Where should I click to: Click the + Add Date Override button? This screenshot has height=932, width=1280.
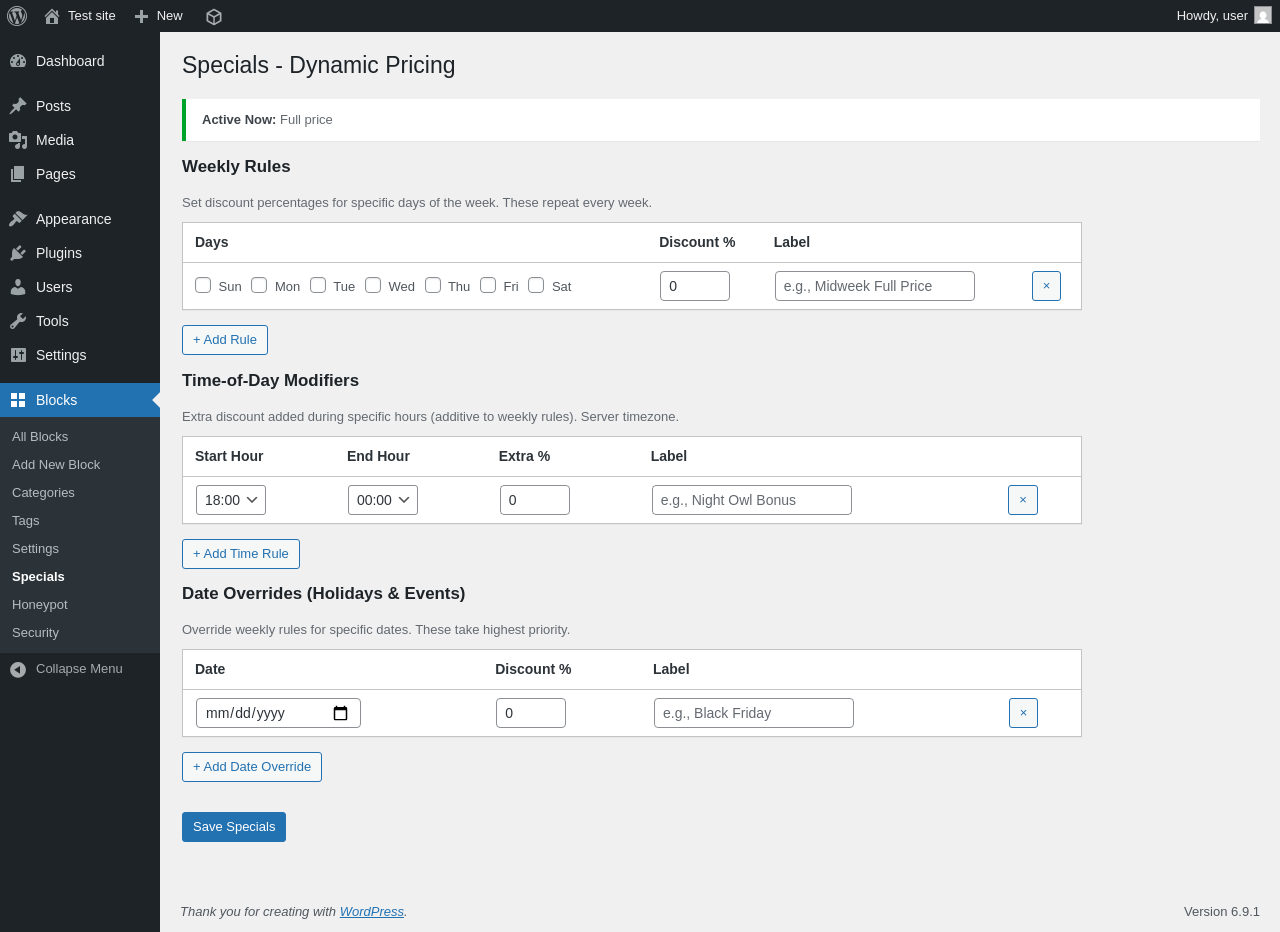point(252,767)
